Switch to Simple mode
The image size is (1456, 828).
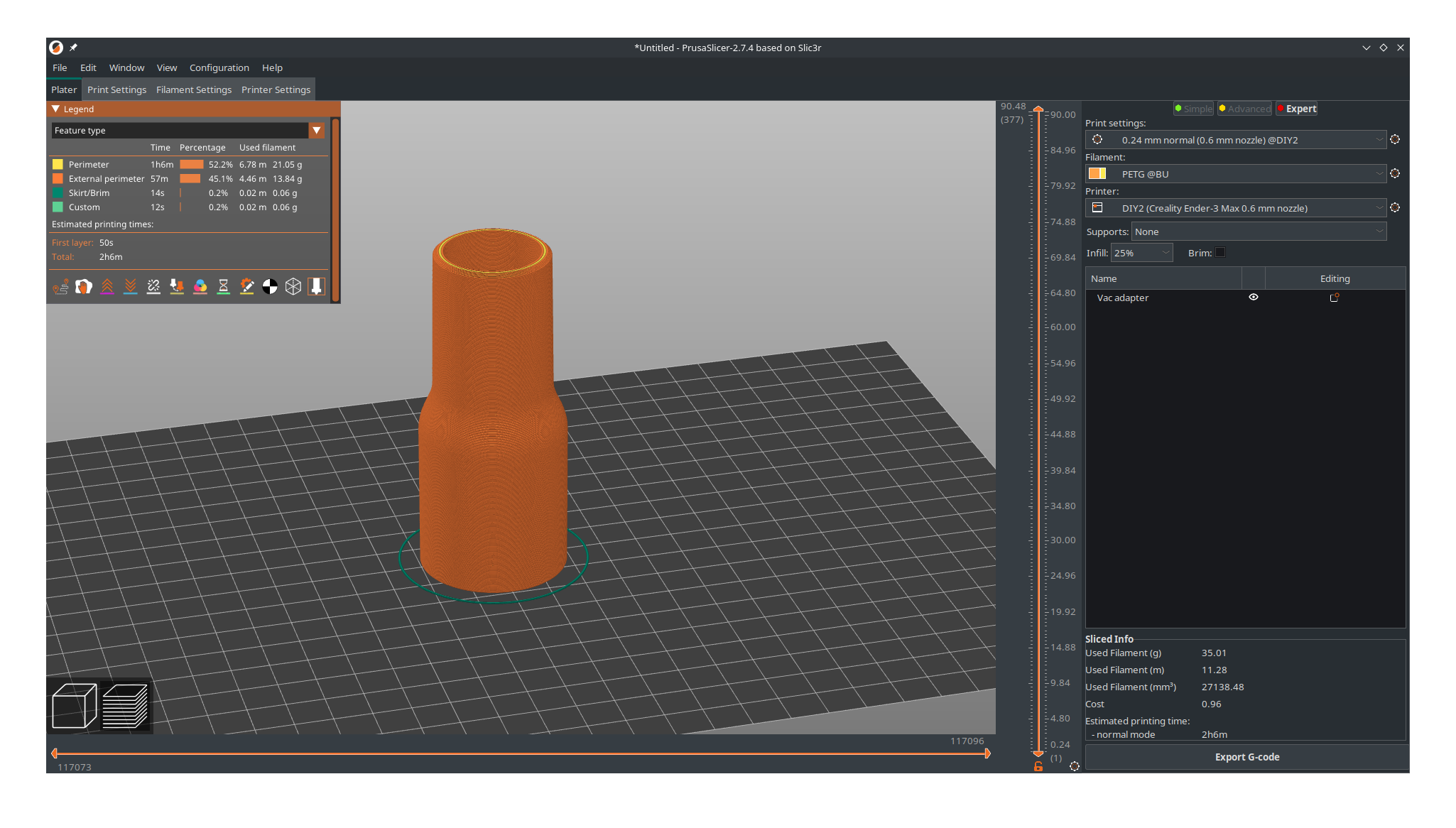pos(1193,109)
